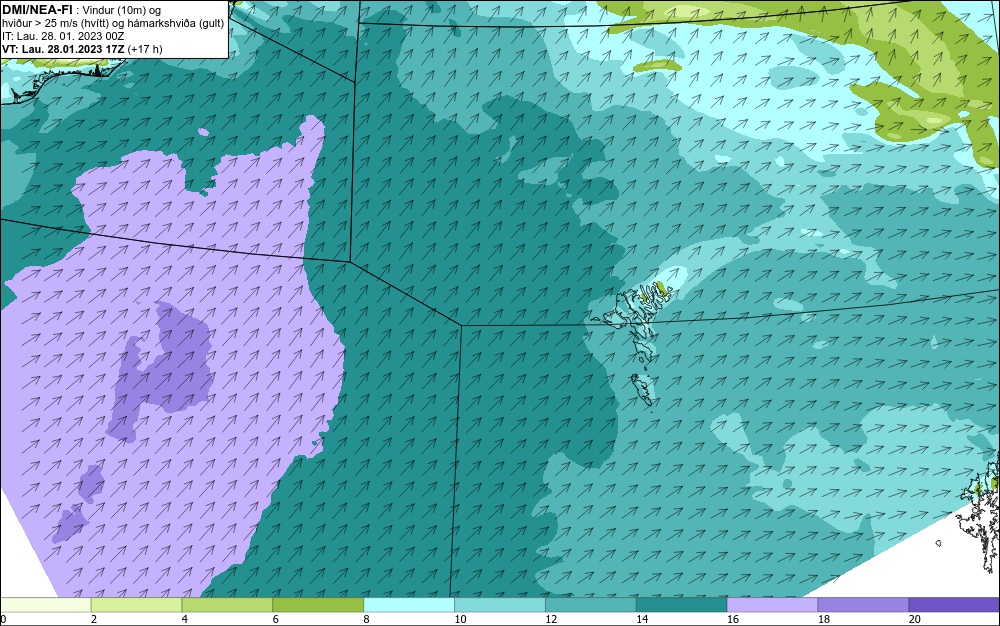
Task: Click the legend tick label '4'
Action: click(184, 619)
